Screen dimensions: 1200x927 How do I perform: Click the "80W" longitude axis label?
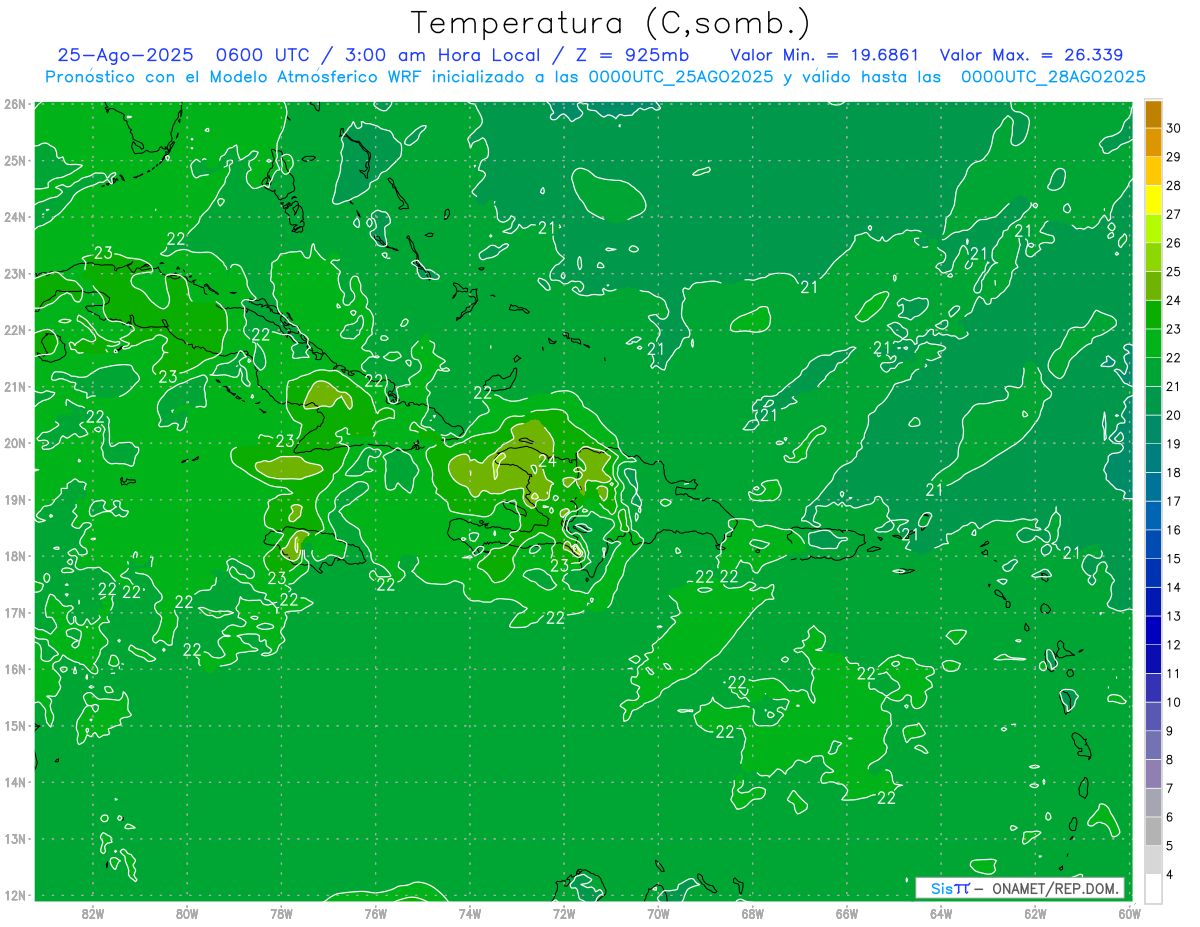(x=186, y=913)
